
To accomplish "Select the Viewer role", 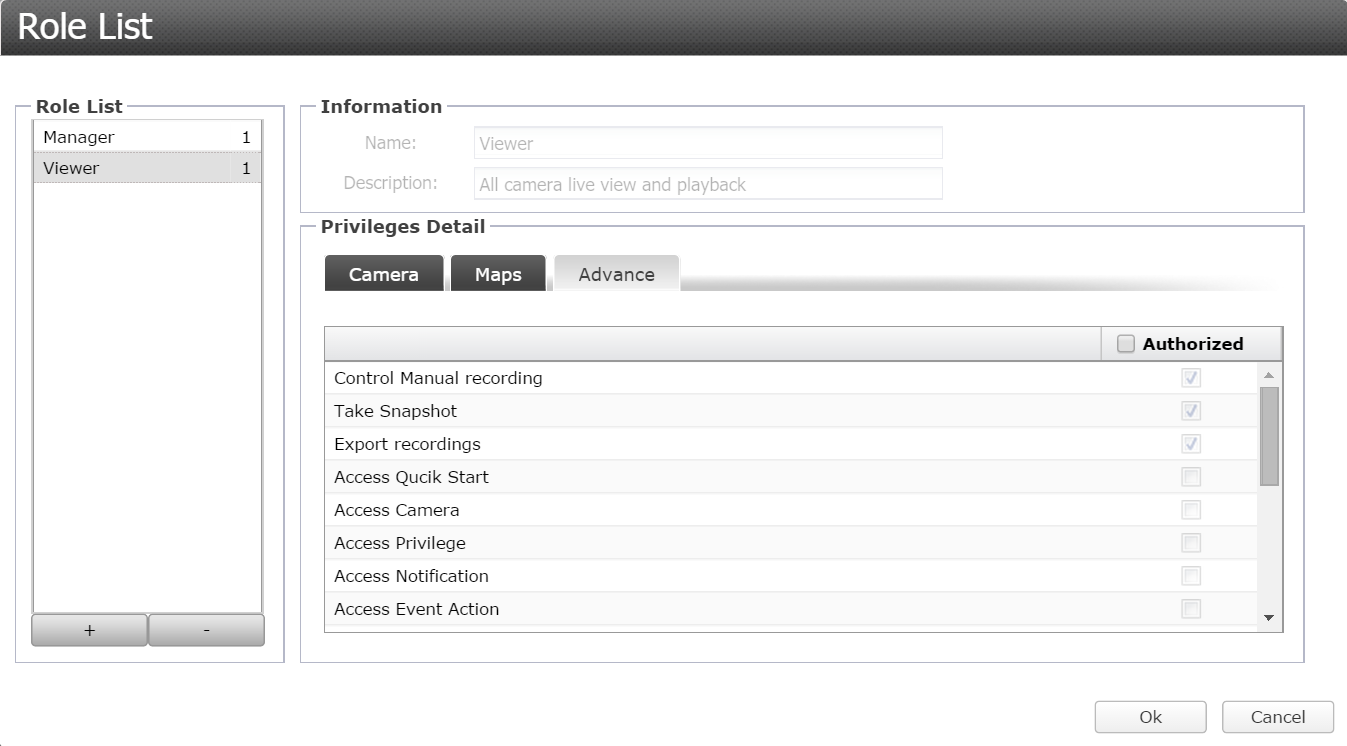I will click(x=147, y=168).
